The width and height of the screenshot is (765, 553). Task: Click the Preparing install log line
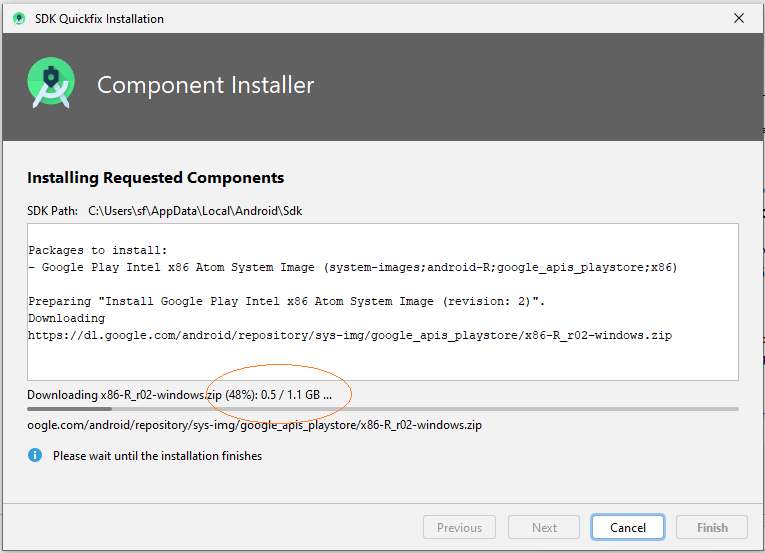pyautogui.click(x=286, y=301)
